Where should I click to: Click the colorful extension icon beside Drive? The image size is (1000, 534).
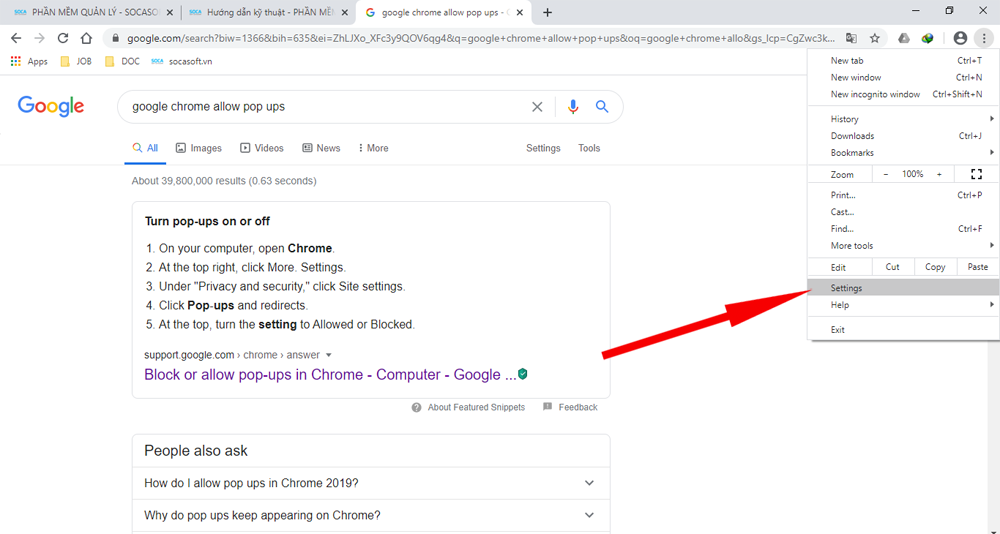click(928, 38)
